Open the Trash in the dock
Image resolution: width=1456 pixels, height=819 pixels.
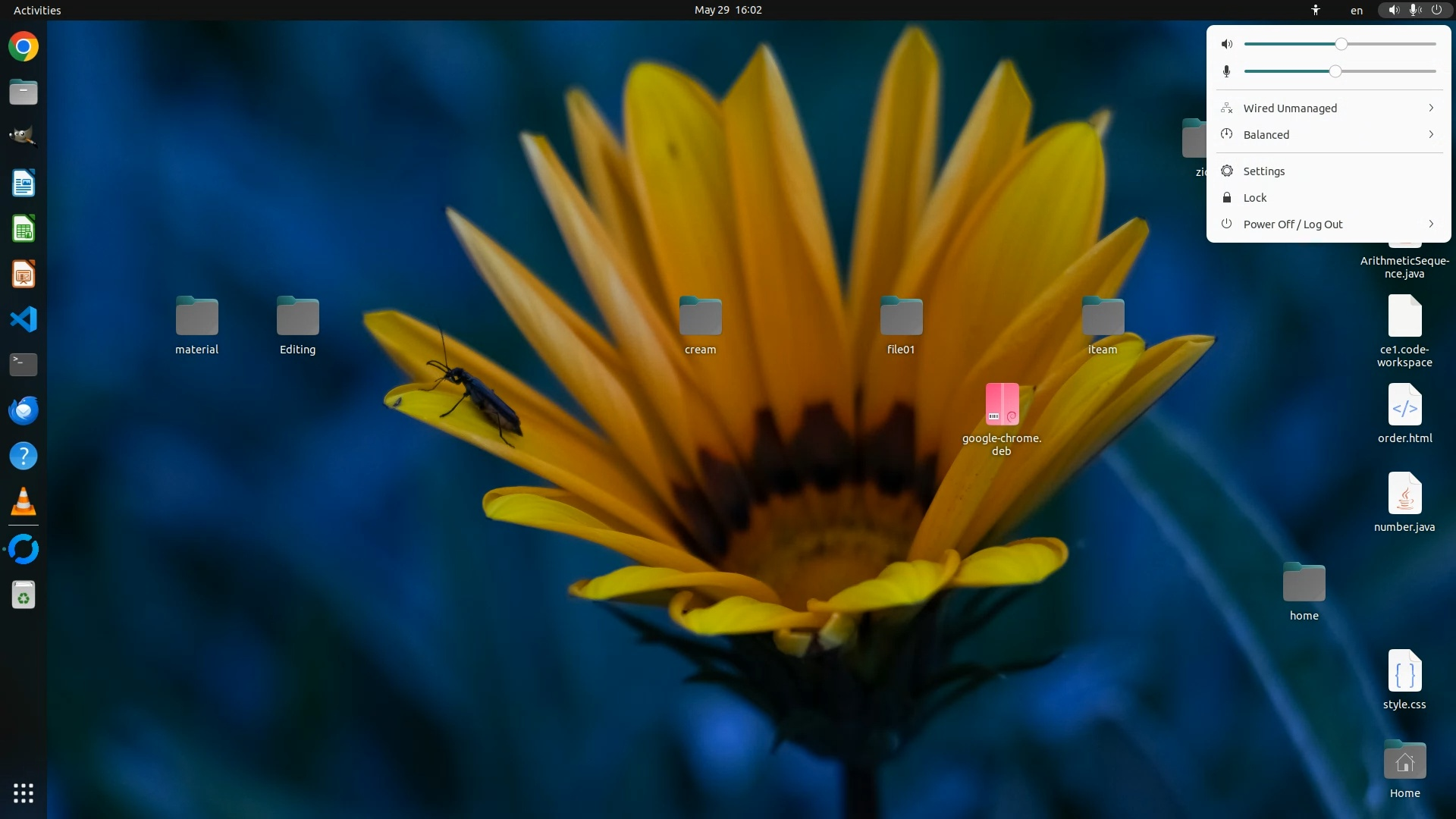(x=24, y=596)
